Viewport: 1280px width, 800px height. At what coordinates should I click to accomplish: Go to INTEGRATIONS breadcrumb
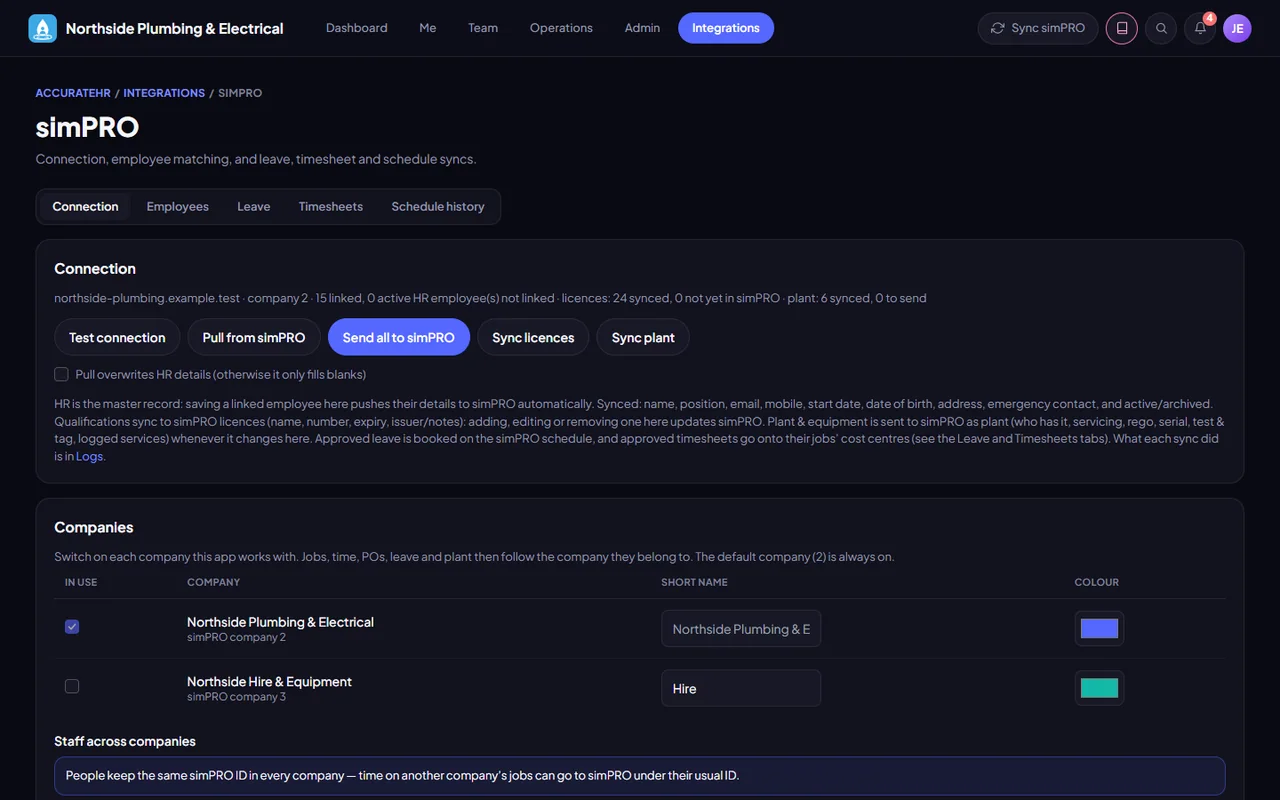click(x=164, y=93)
